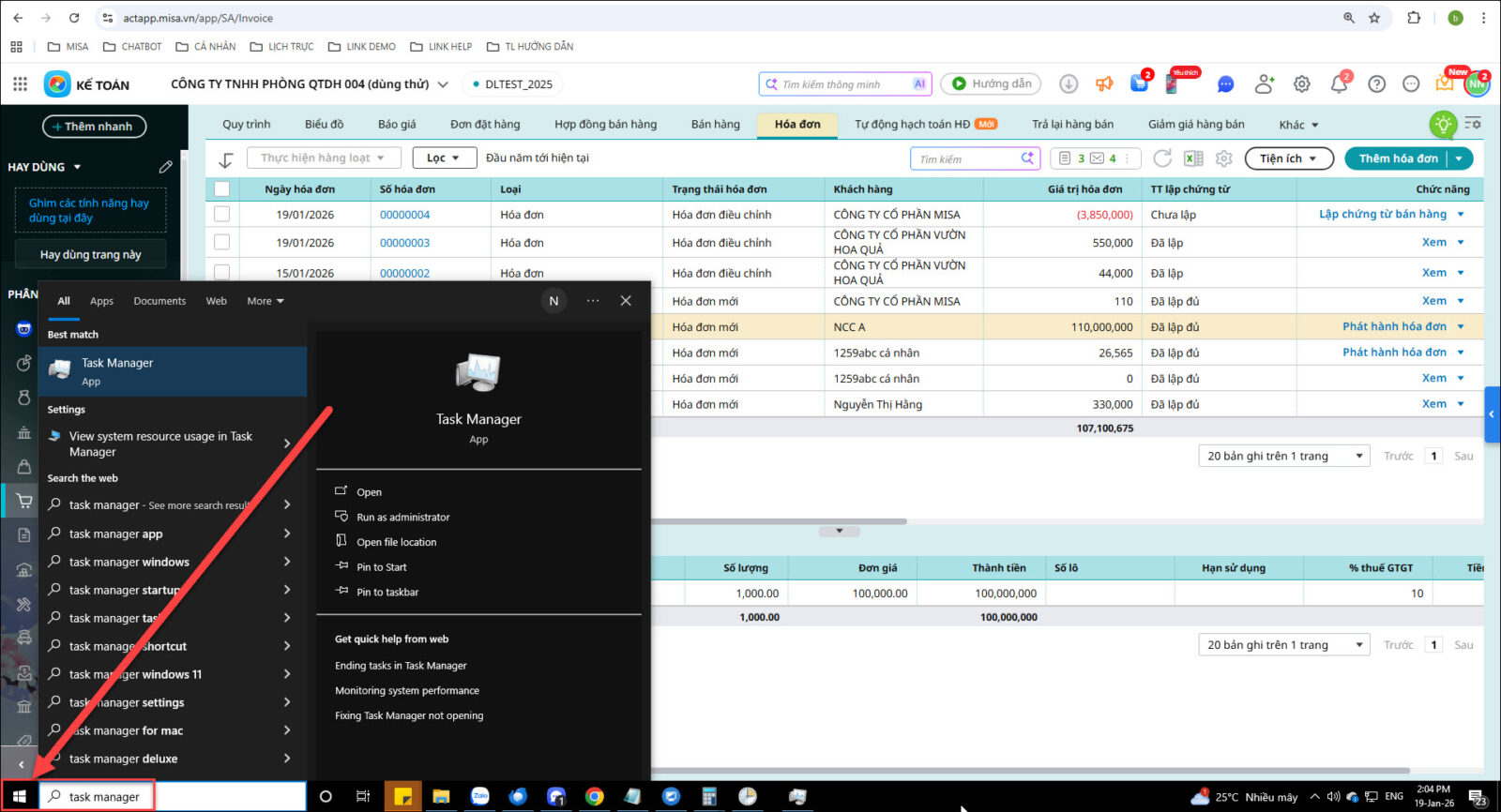Viewport: 1501px width, 812px height.
Task: Click the green lightbulb suggestion icon
Action: (1443, 125)
